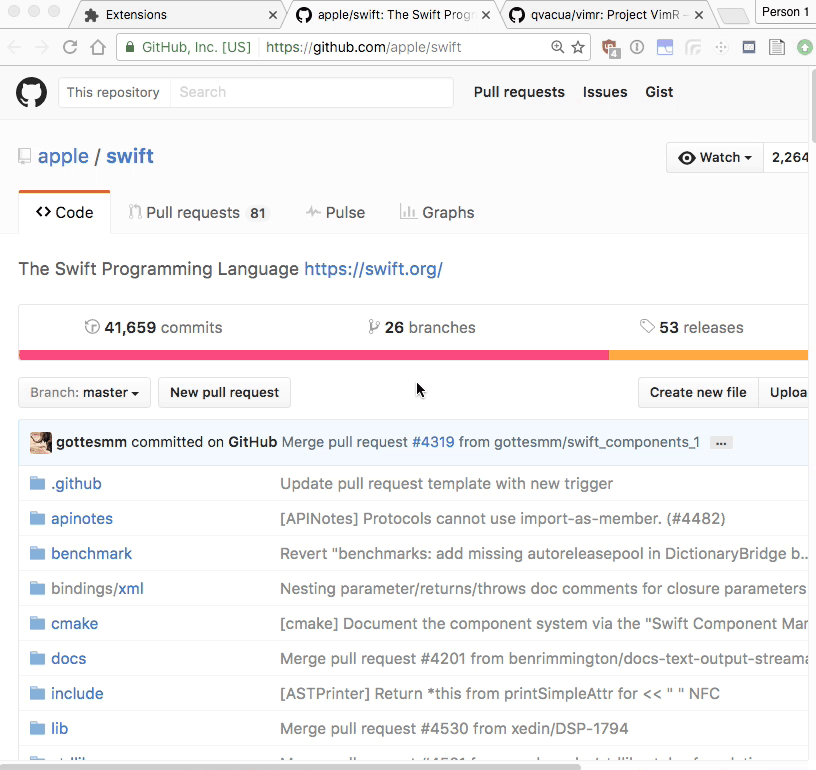Click the gottesmm author name
The width and height of the screenshot is (816, 770).
pos(92,442)
